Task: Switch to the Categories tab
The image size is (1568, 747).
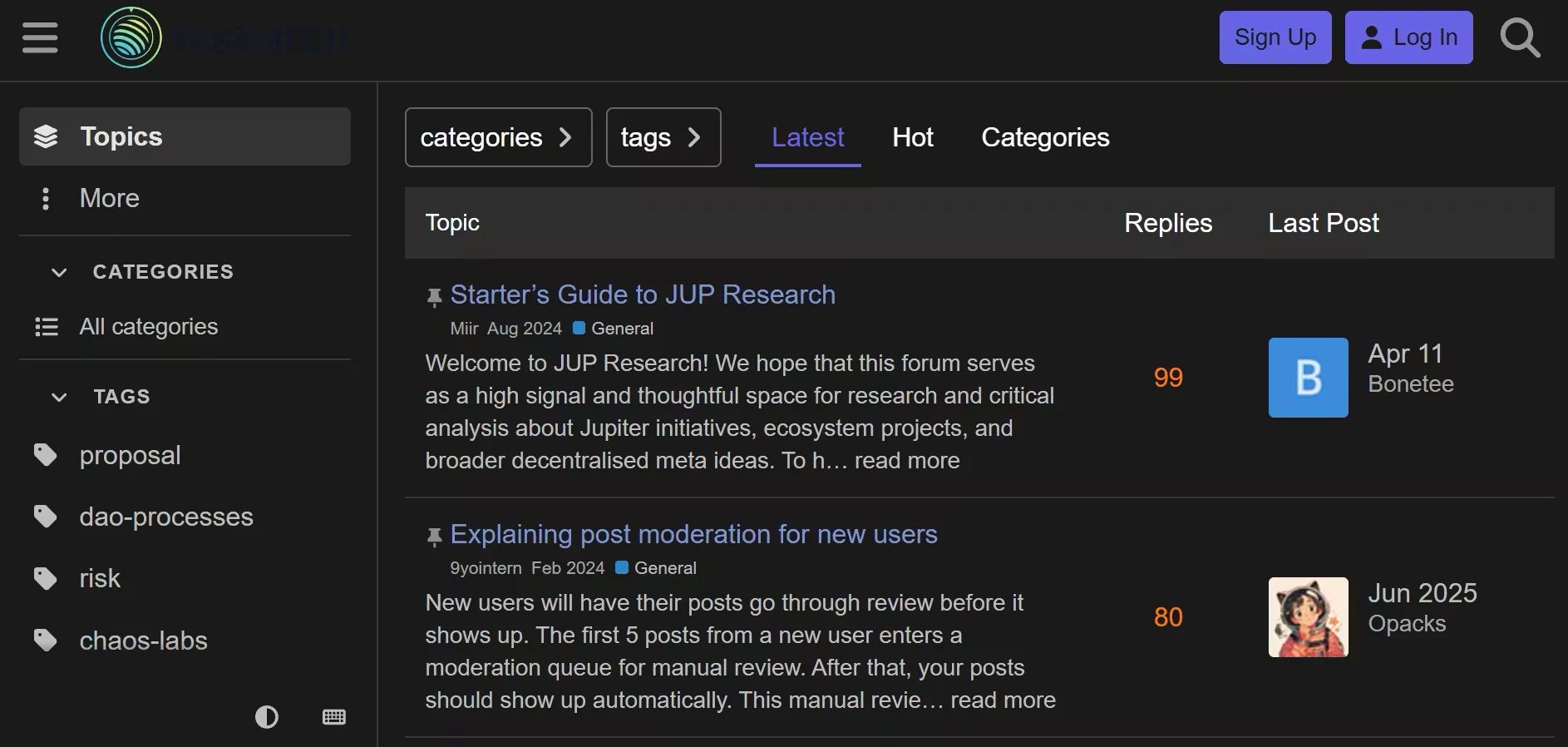Action: (x=1045, y=137)
